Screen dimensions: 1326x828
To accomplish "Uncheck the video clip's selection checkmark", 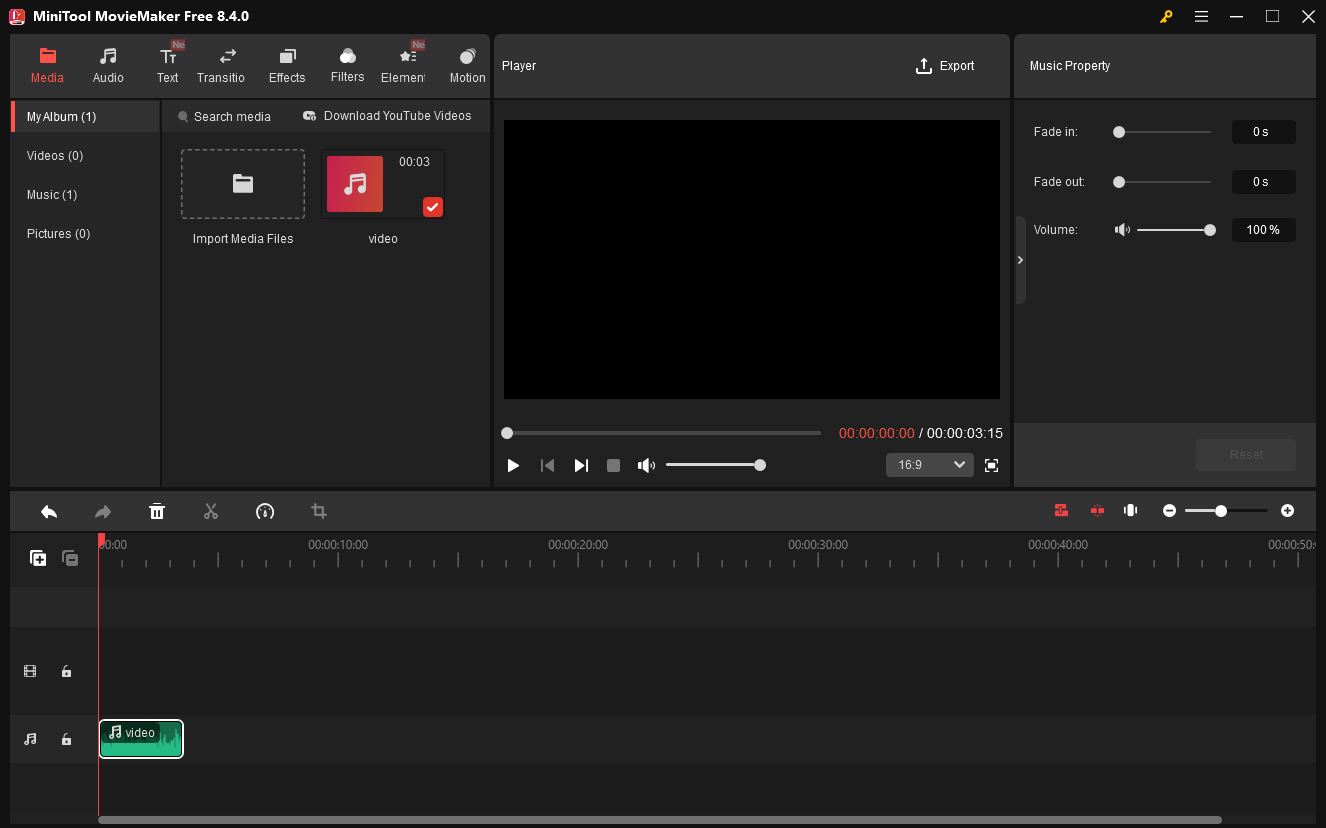I will (432, 207).
